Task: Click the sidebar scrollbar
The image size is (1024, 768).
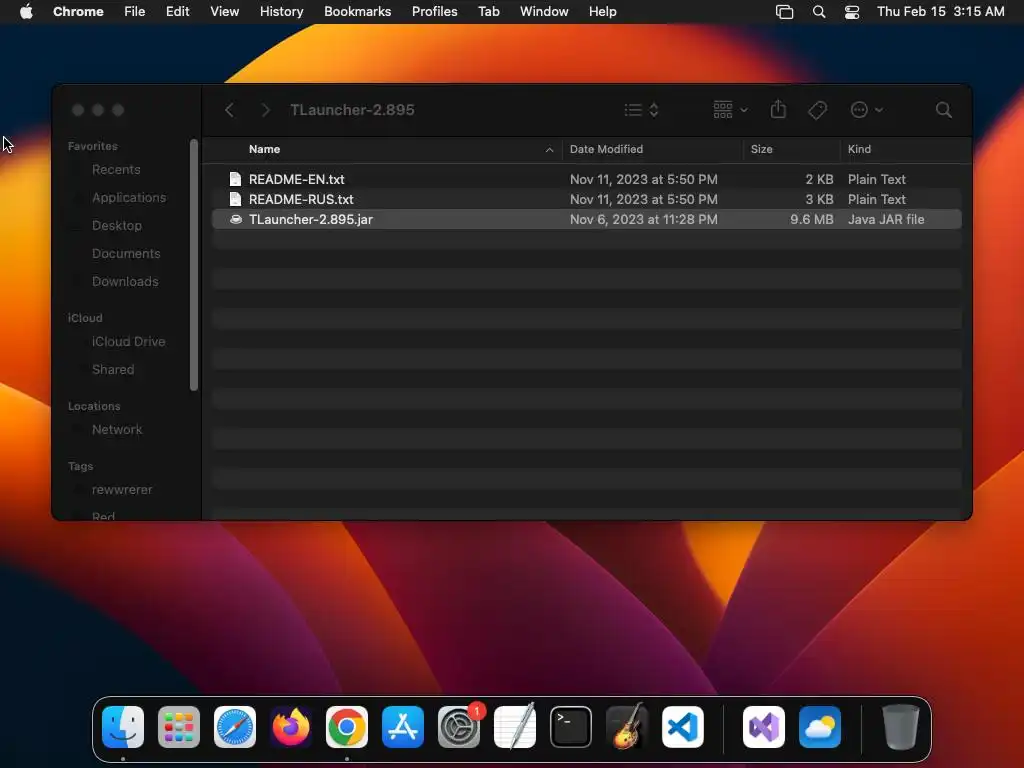Action: click(194, 265)
